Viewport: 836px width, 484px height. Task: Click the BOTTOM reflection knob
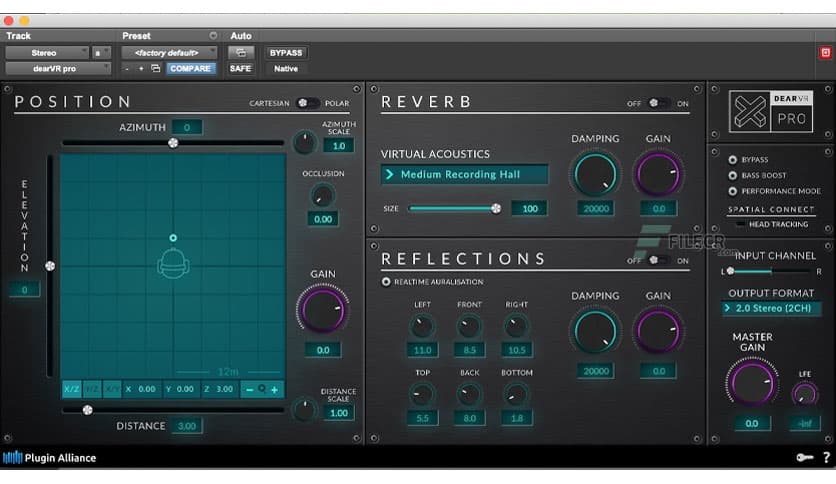516,395
